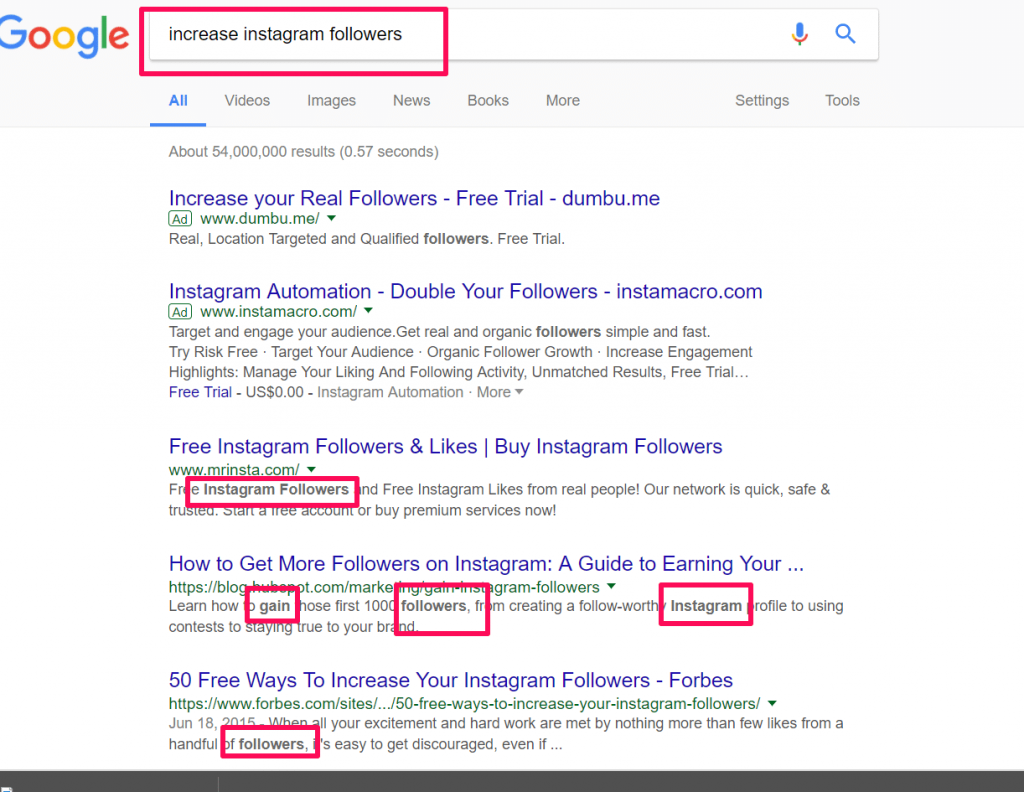Click the 'Real, Location Targeted and Qualified followers' snippet
1024x792 pixels.
pos(366,239)
